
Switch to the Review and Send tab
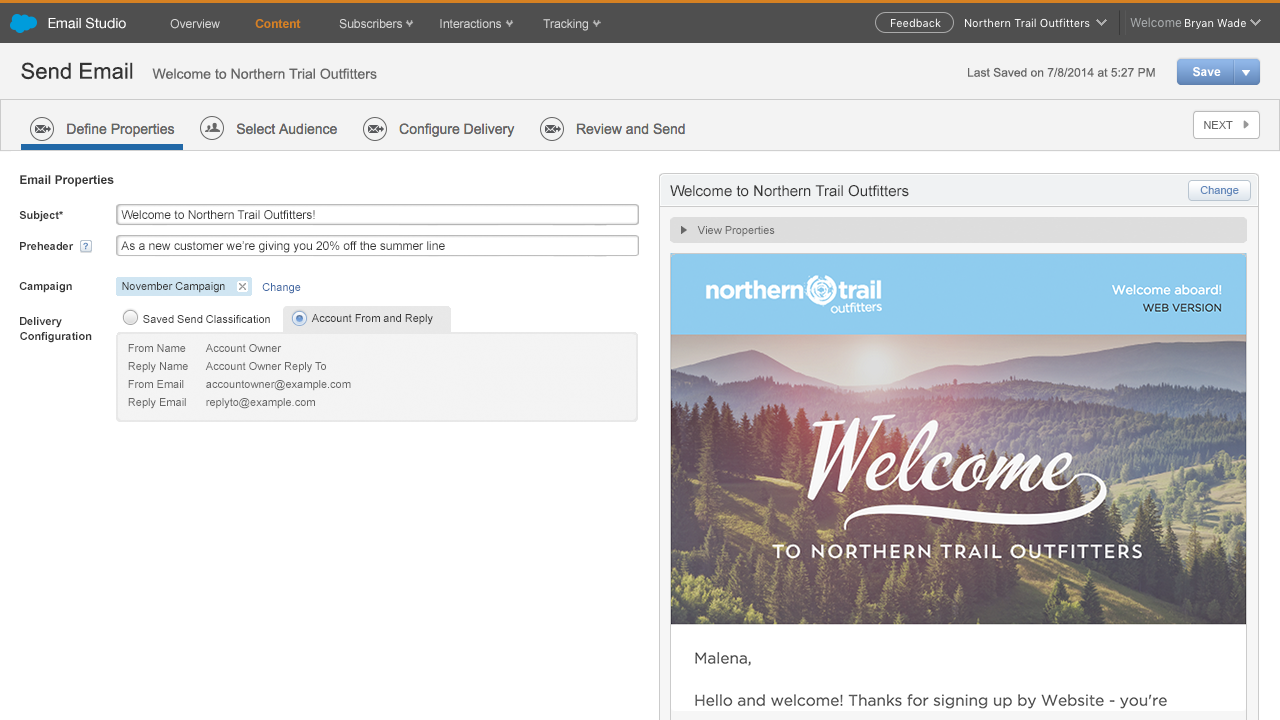(613, 129)
